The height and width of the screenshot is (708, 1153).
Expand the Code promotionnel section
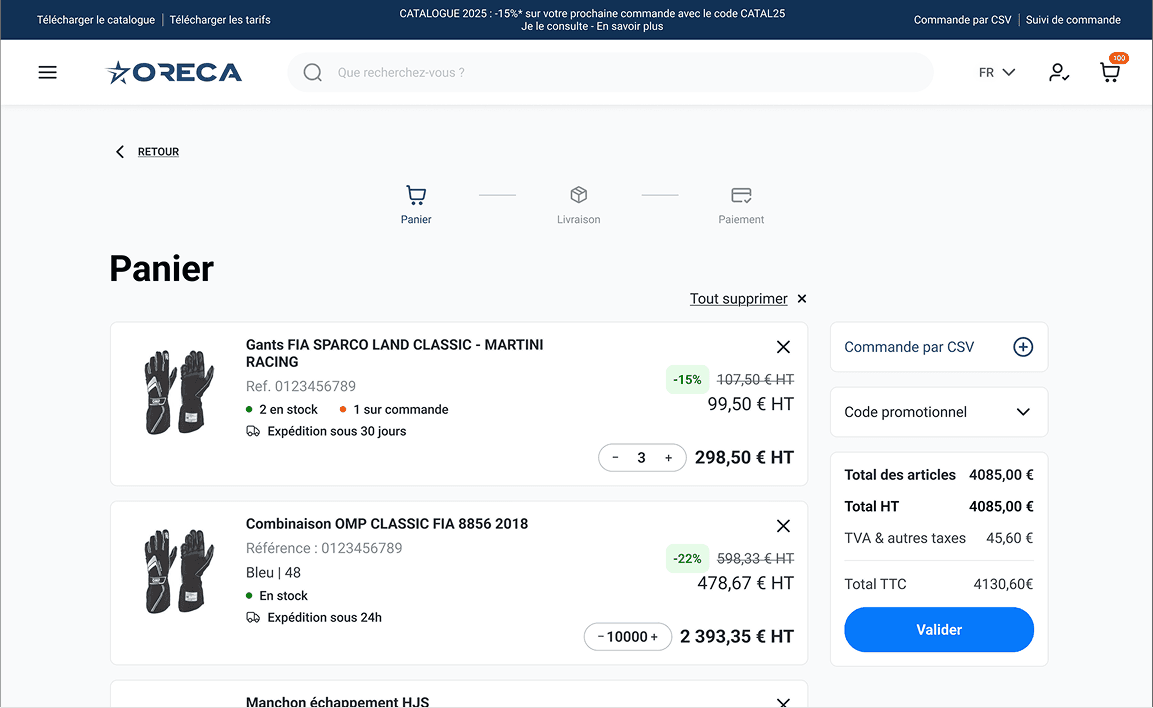coord(939,412)
